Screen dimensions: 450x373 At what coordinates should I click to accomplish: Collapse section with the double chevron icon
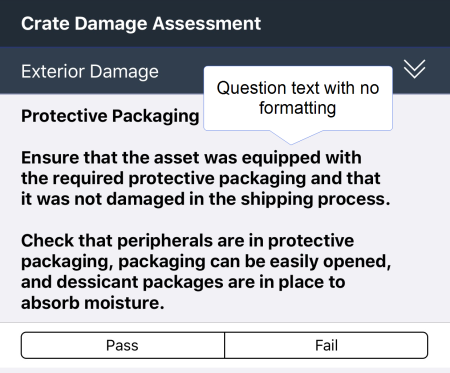coord(414,69)
